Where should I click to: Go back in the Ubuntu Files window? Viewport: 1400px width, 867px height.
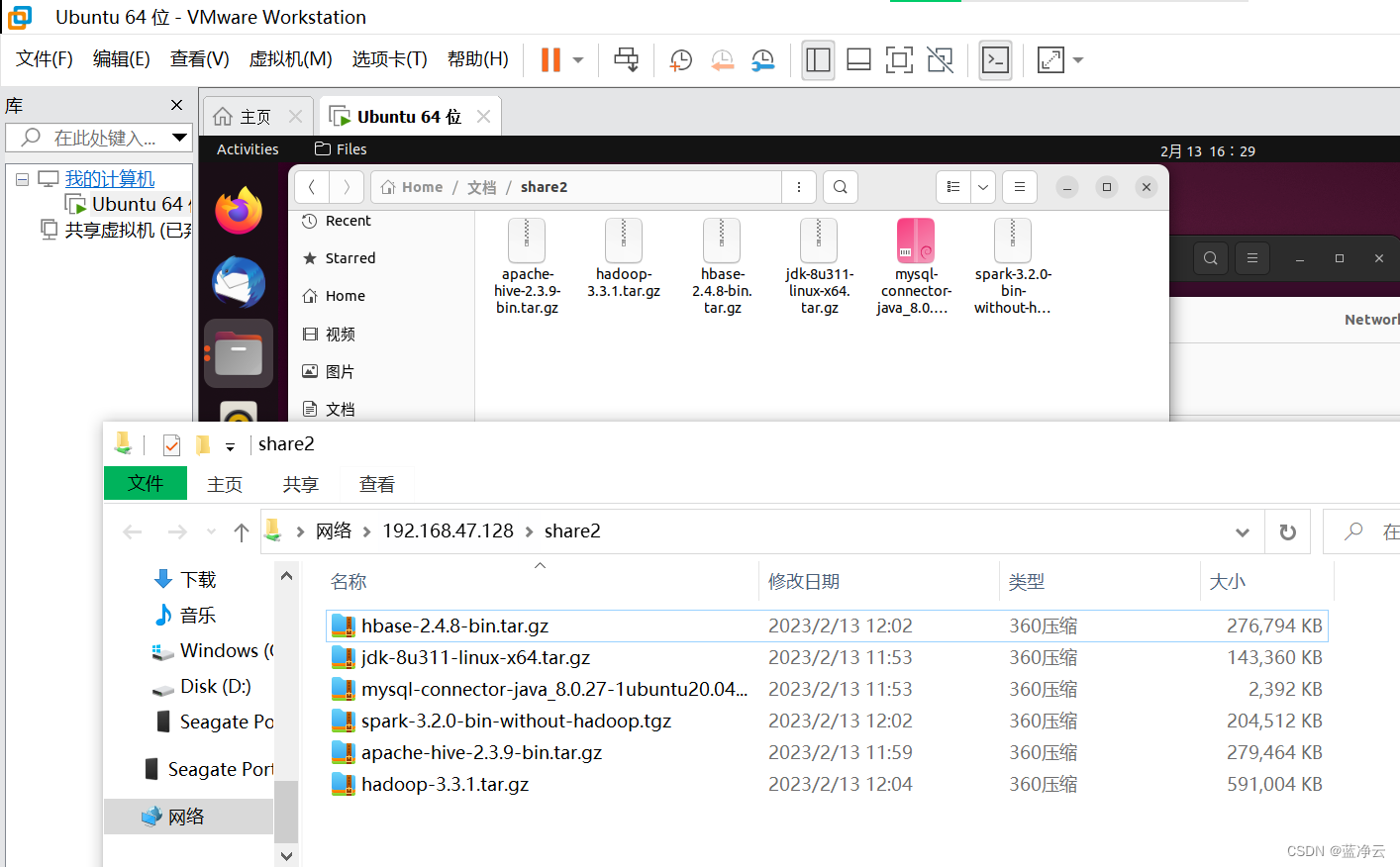coord(312,187)
